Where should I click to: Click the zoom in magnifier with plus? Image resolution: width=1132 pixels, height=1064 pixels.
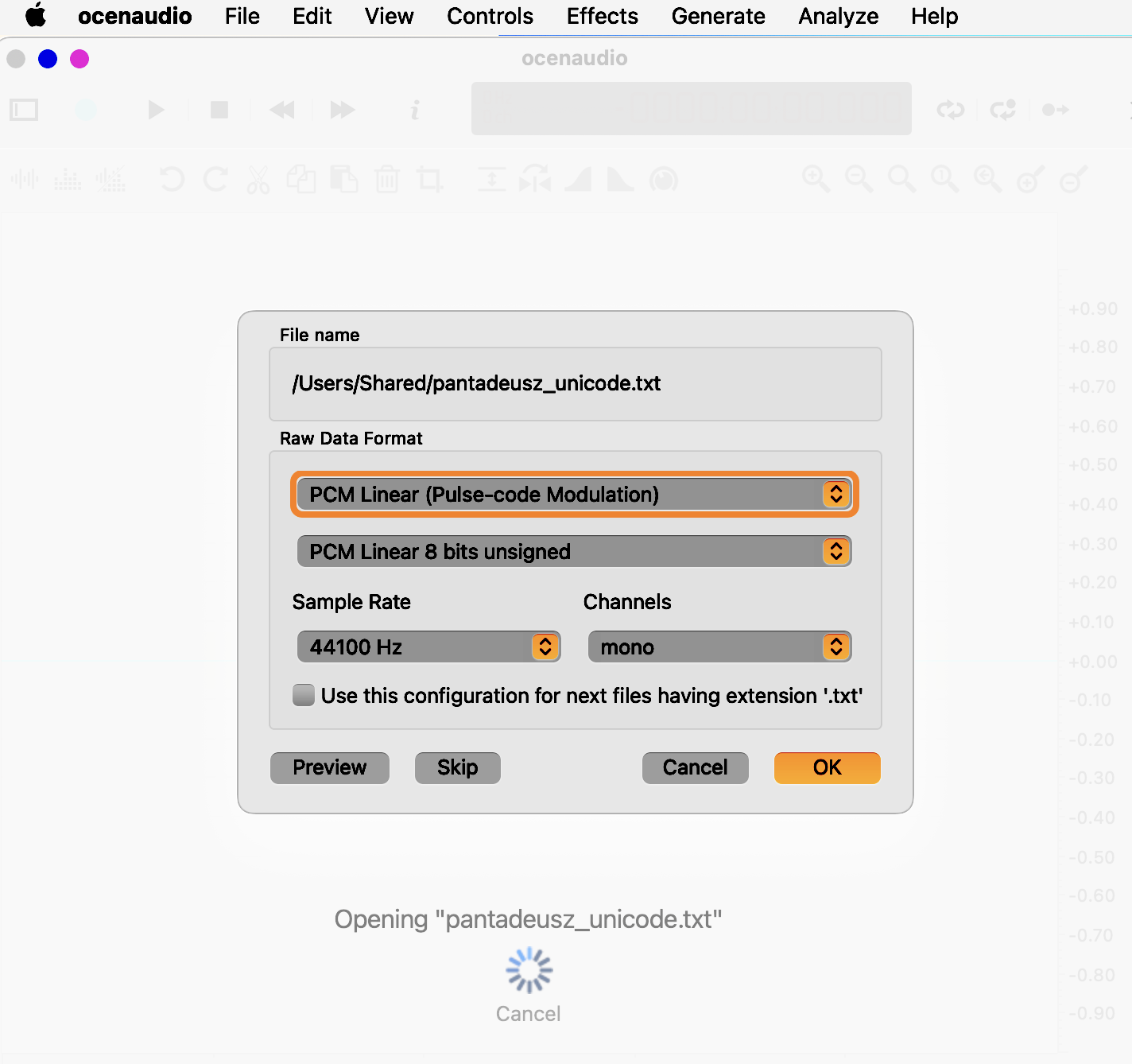[x=816, y=180]
